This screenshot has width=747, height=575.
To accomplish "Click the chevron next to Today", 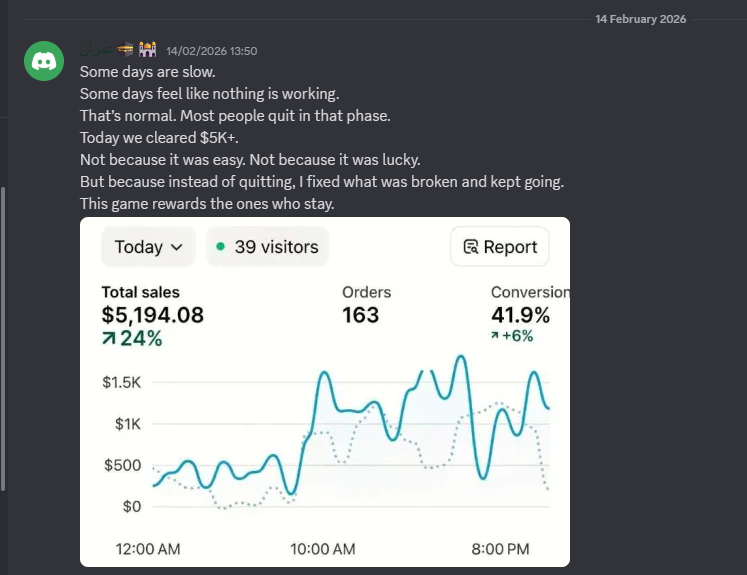I will pyautogui.click(x=177, y=247).
